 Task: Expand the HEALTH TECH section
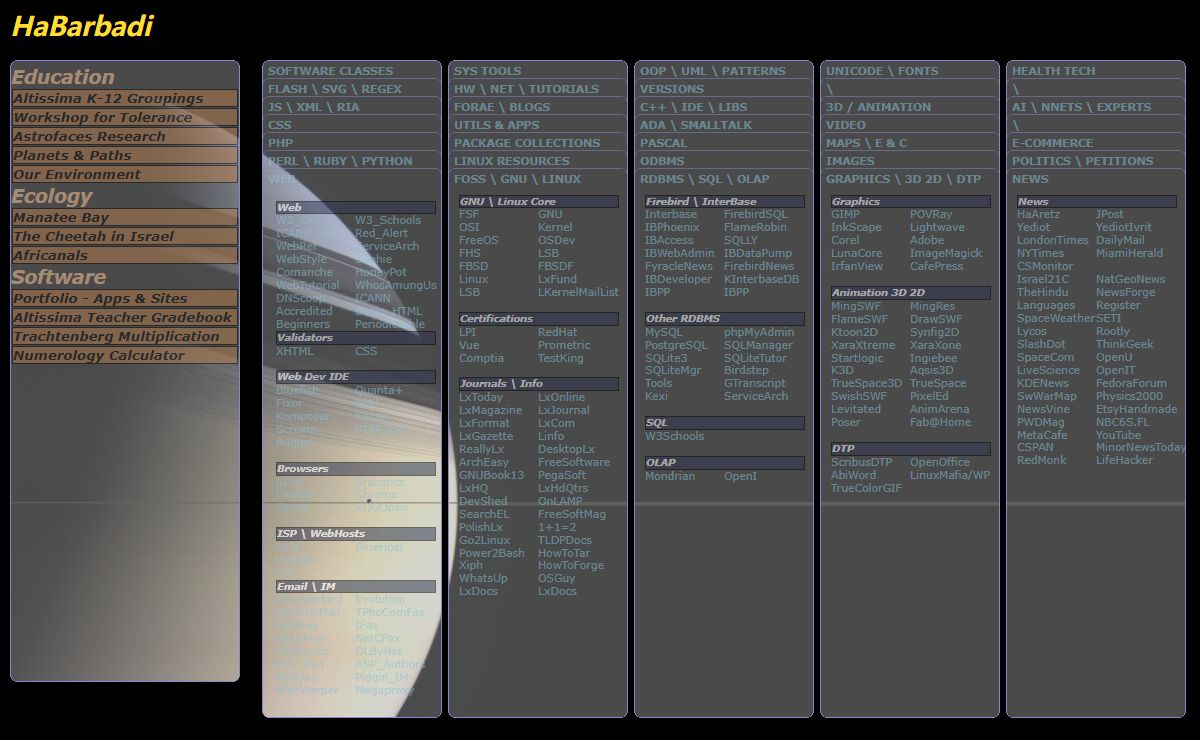pos(1095,71)
